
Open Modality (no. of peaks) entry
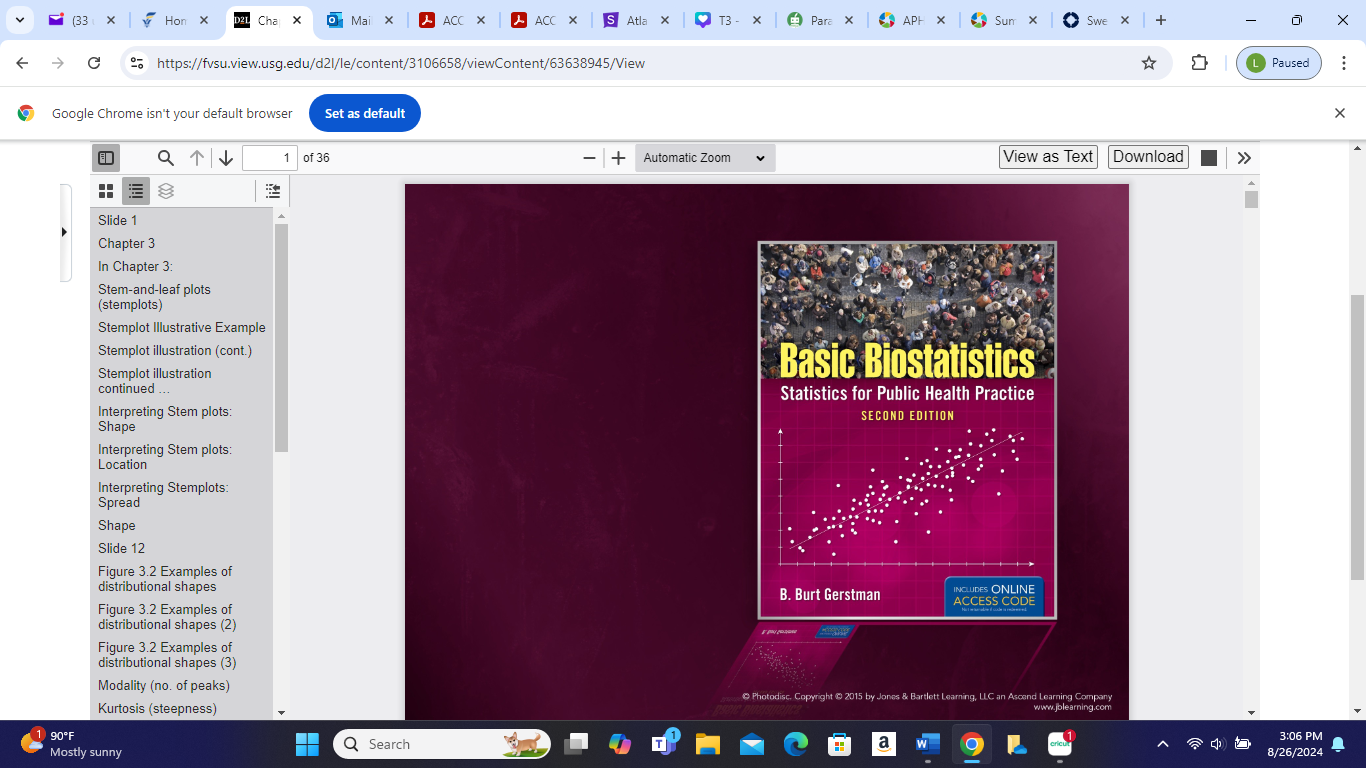pos(164,685)
